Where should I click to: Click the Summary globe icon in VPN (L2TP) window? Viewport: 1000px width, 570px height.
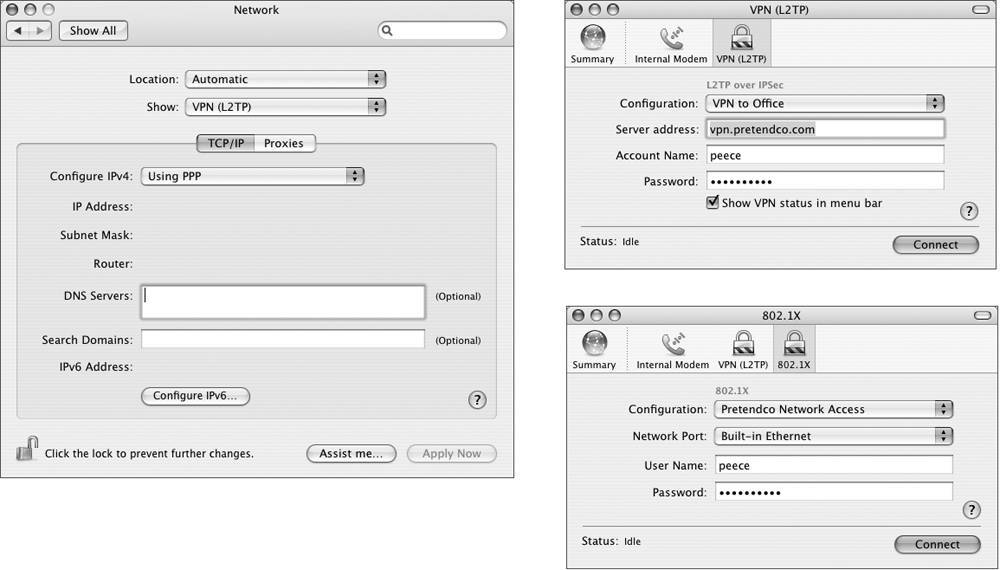point(592,38)
